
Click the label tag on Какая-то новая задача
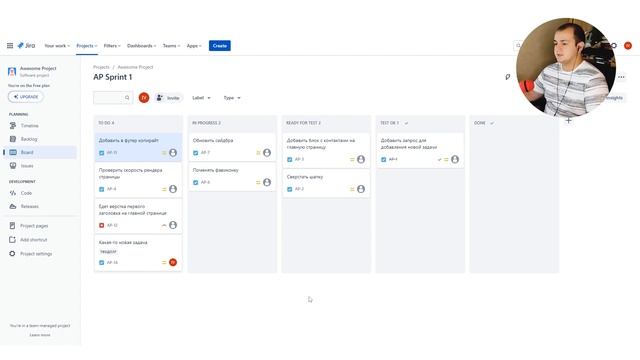coord(108,251)
